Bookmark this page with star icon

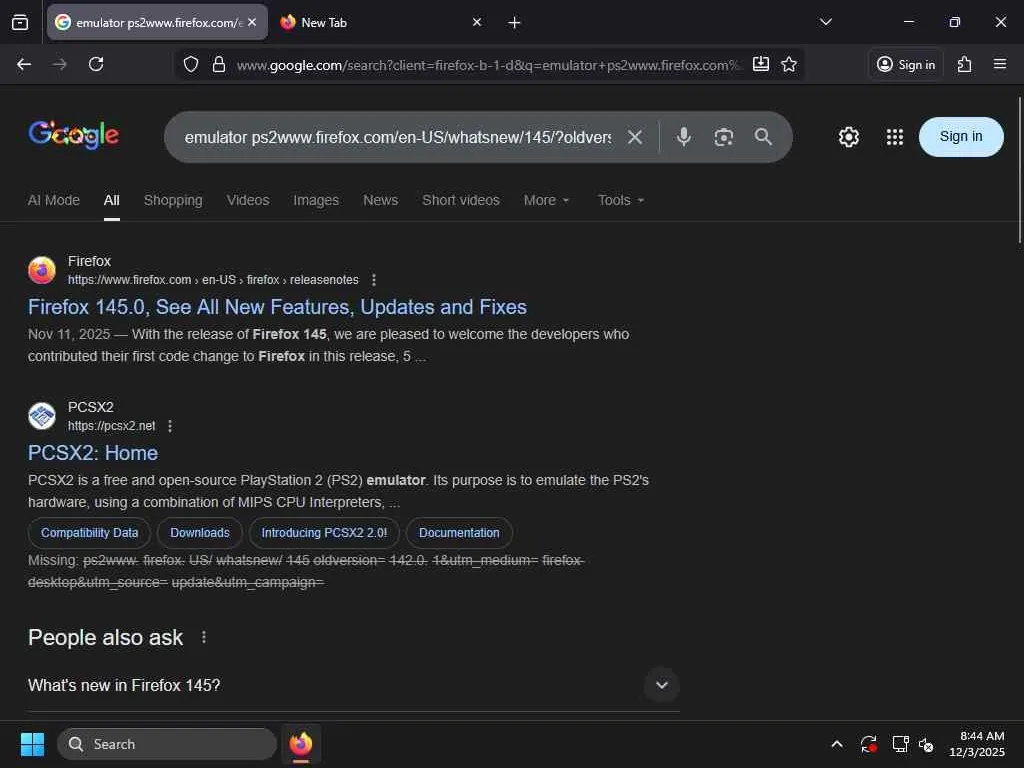(789, 64)
